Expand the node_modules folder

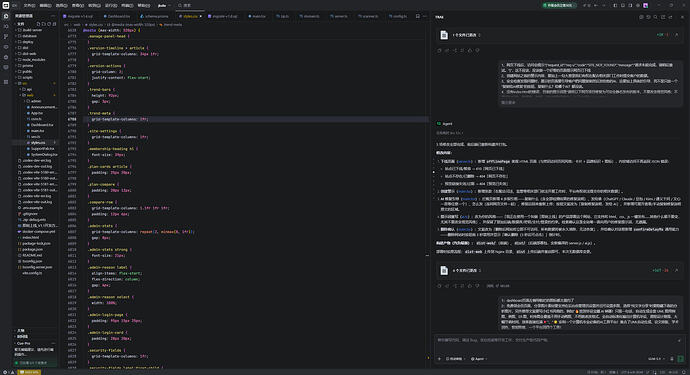(x=33, y=59)
